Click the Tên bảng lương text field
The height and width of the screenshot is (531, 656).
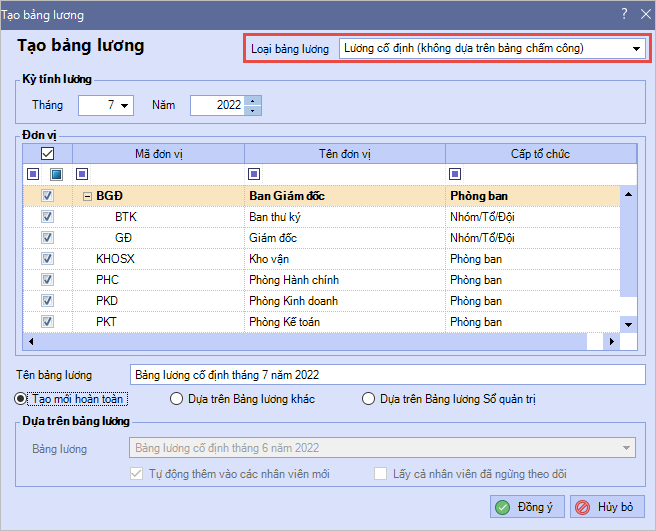point(387,375)
